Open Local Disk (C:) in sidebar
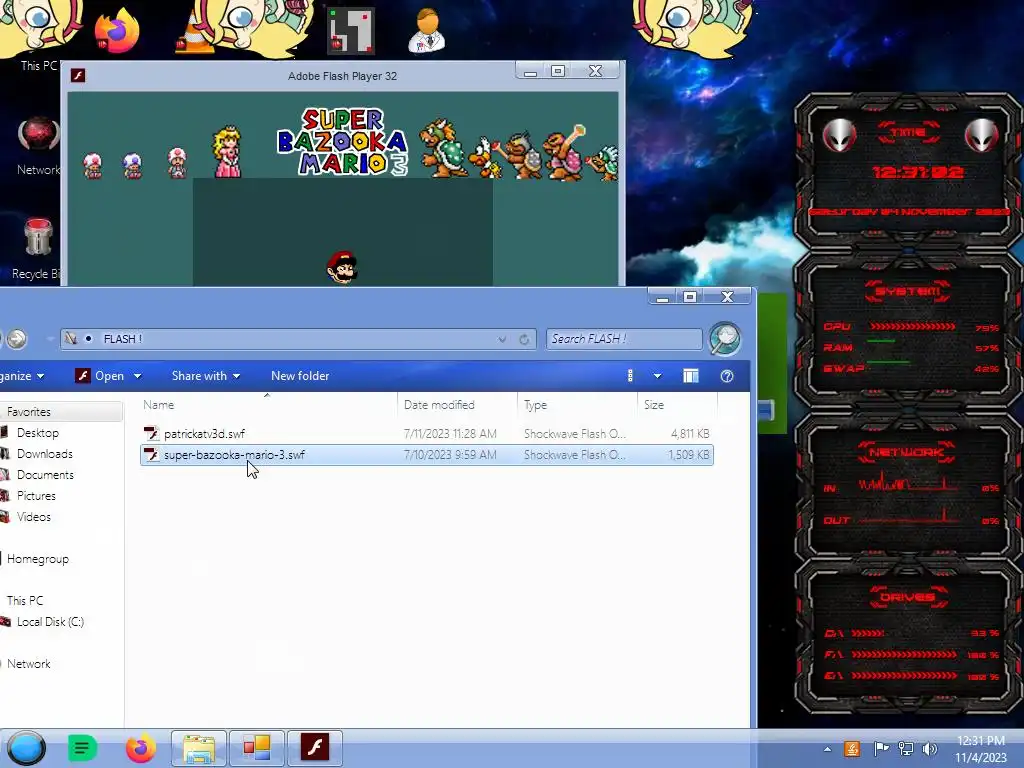The width and height of the screenshot is (1024, 768). 50,622
